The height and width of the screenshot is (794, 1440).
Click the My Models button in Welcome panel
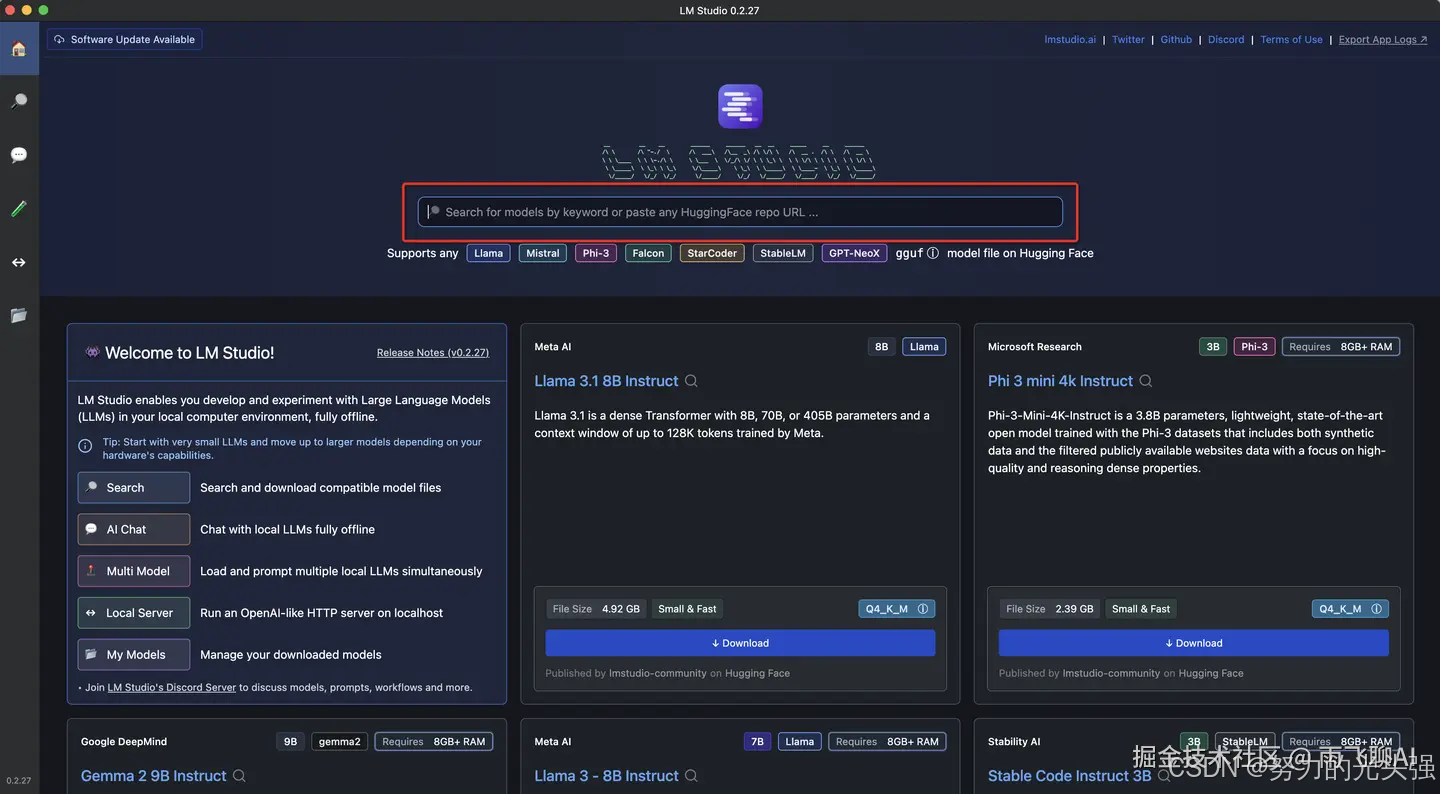134,655
